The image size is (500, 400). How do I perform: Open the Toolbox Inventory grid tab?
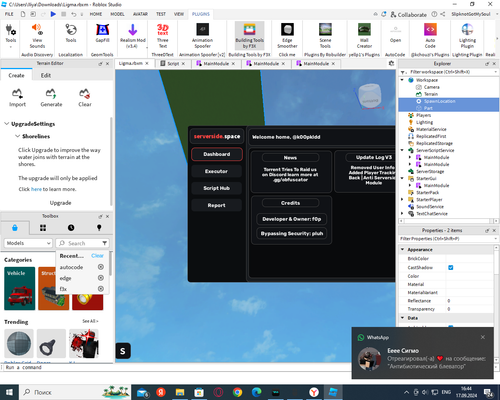[x=43, y=228]
